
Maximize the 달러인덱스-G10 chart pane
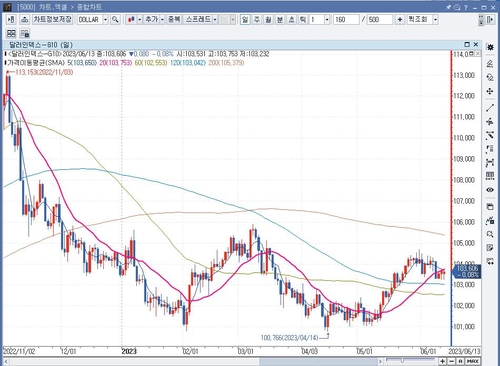coord(467,44)
